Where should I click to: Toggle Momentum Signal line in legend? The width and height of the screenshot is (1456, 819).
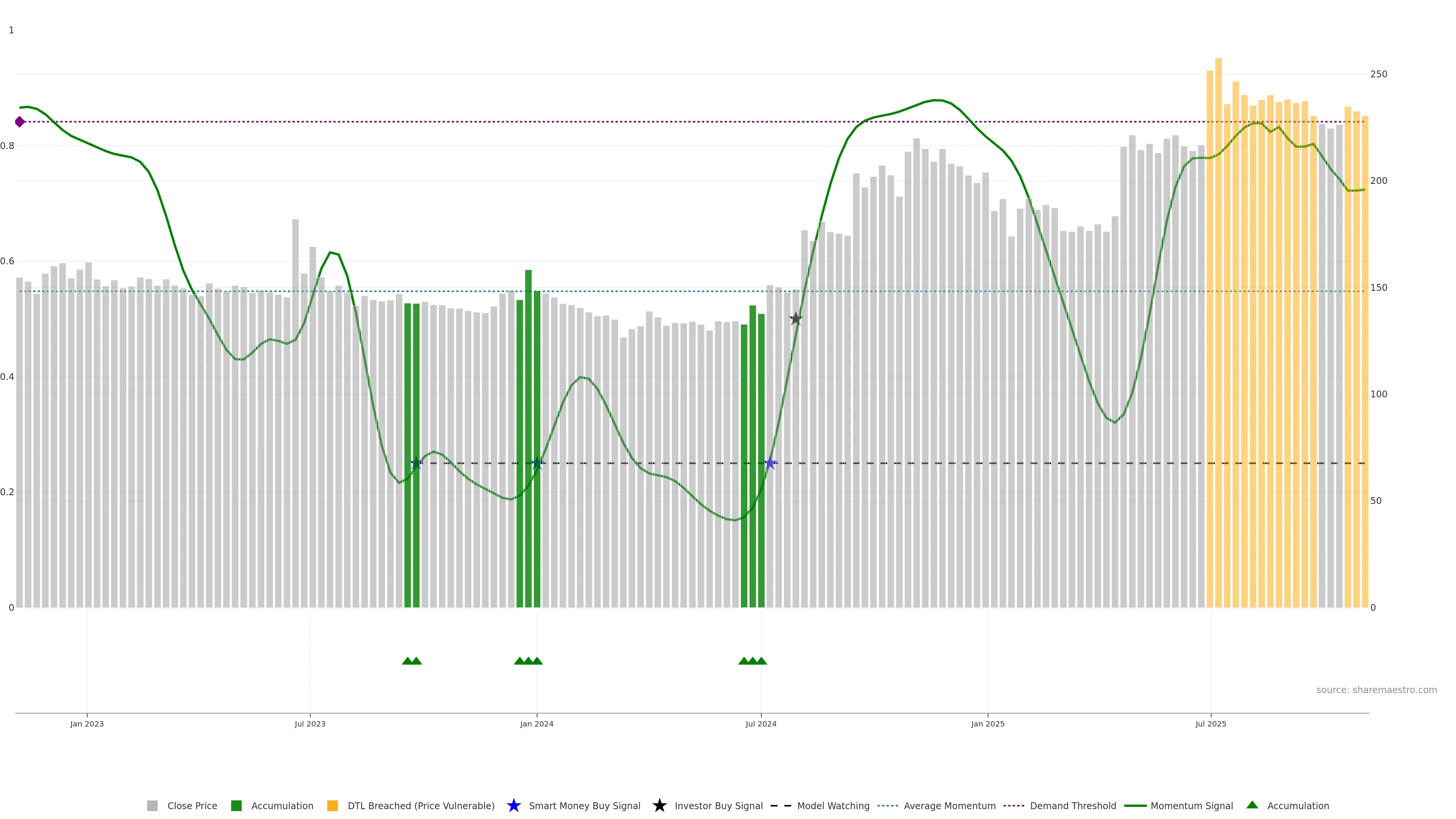1191,805
